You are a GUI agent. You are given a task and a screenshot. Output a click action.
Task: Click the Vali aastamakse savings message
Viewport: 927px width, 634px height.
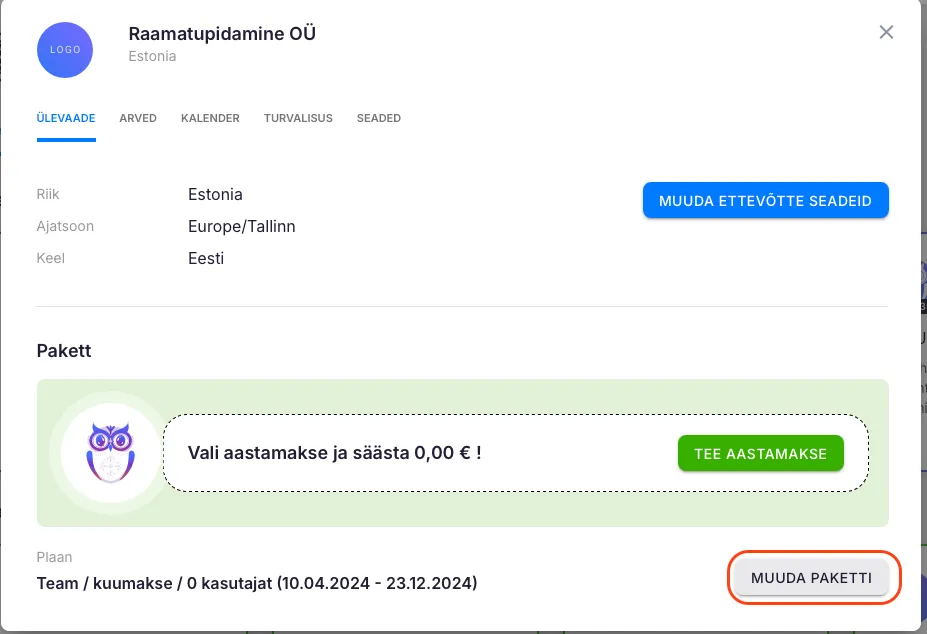[335, 453]
